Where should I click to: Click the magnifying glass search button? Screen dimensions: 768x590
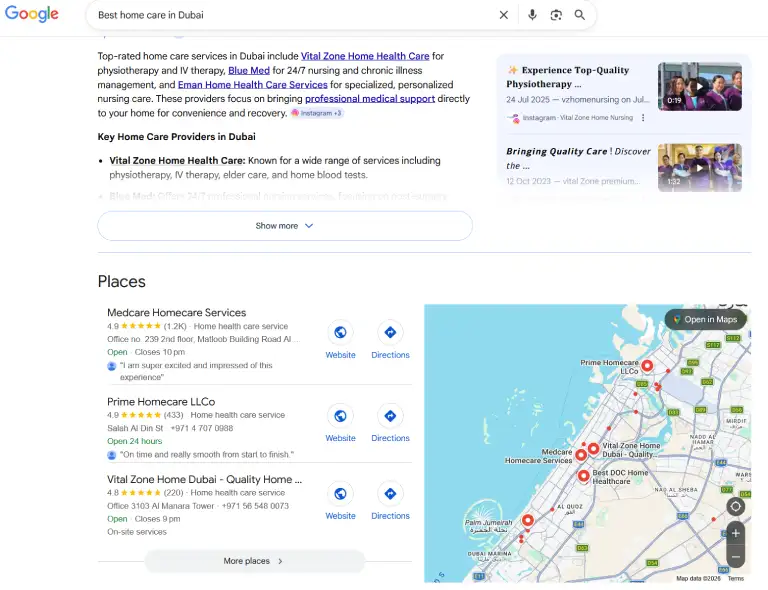click(580, 15)
